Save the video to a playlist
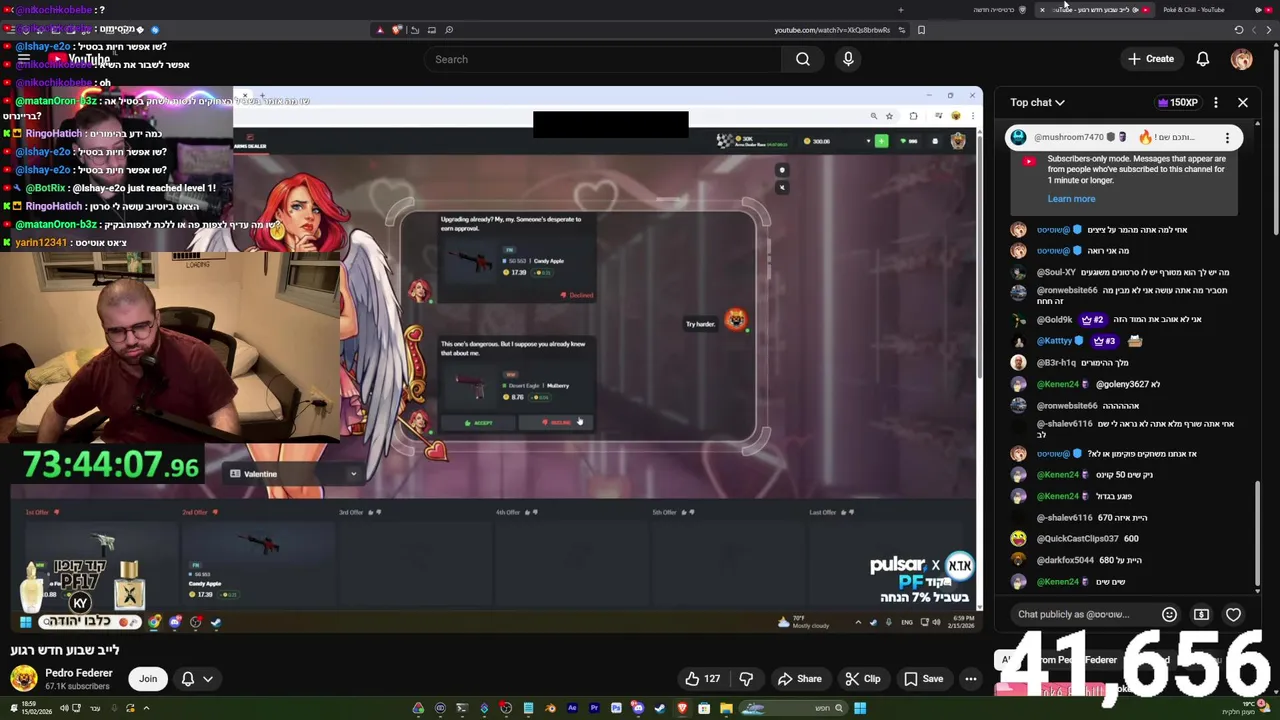Viewport: 1280px width, 720px height. 923,679
